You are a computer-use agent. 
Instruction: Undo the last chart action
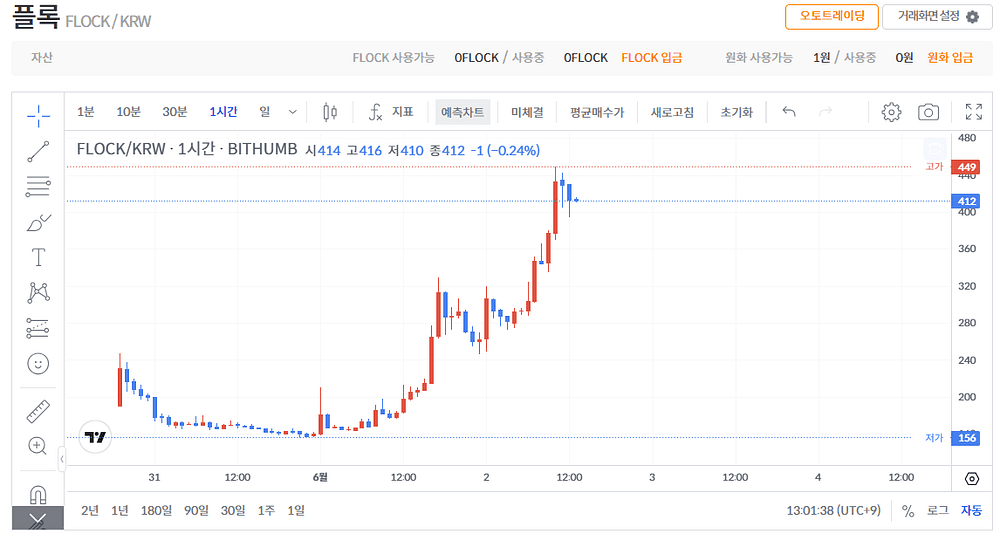click(789, 112)
